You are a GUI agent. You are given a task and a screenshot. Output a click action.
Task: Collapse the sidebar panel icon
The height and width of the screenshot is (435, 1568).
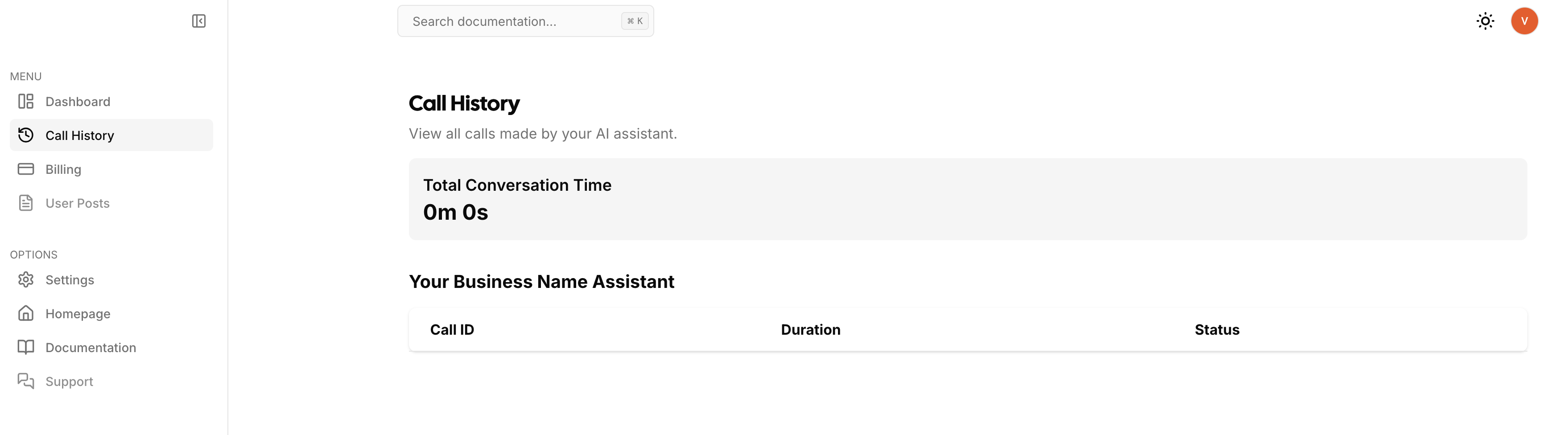198,21
